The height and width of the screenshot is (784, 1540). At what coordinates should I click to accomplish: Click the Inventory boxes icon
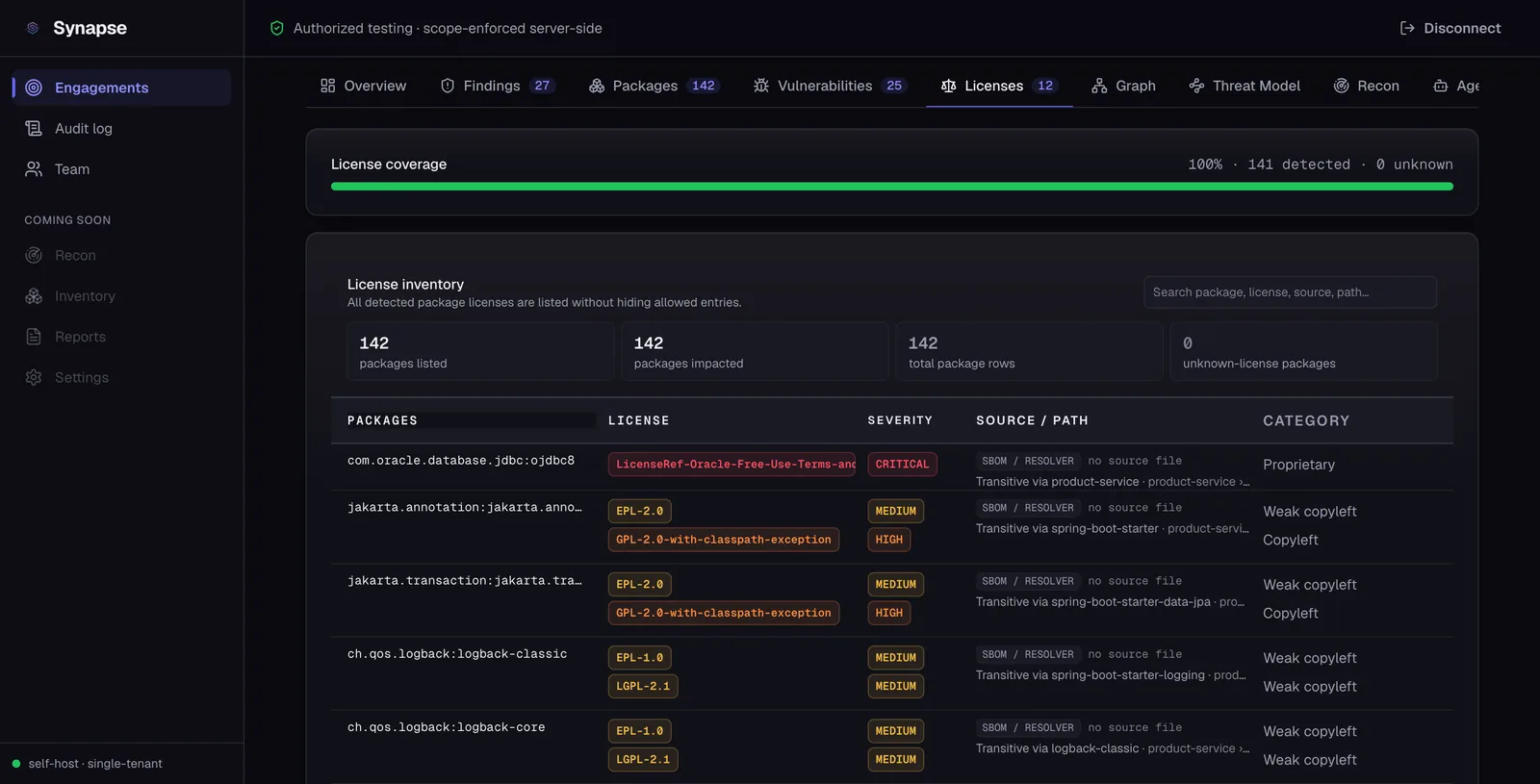[x=34, y=296]
